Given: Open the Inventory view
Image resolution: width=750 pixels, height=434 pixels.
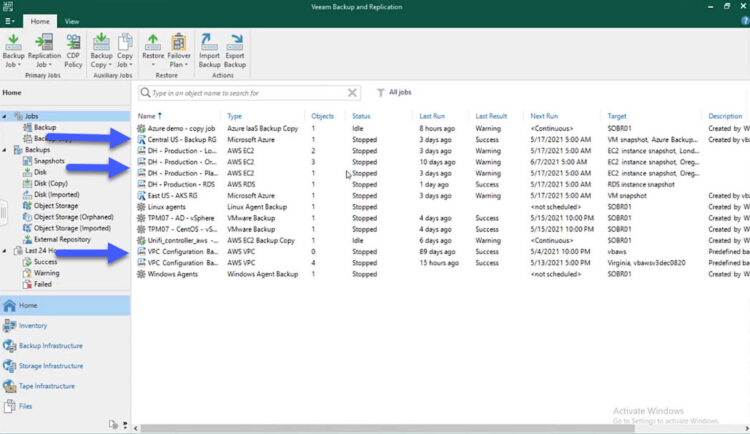Looking at the screenshot, I should coord(33,325).
